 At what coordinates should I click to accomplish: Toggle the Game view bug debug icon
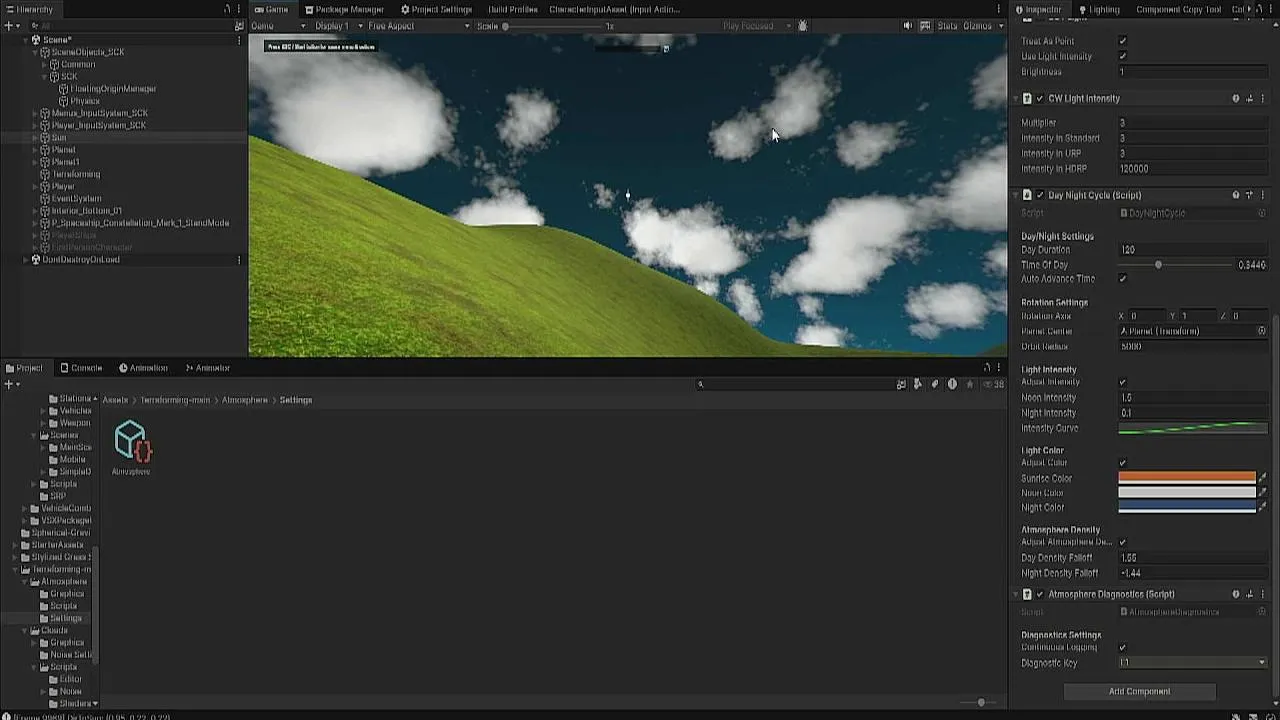(x=802, y=26)
